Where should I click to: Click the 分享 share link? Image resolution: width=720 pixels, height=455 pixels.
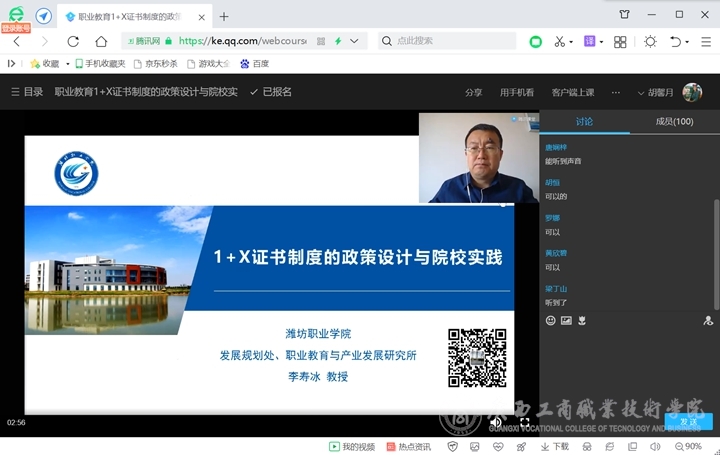pos(473,92)
